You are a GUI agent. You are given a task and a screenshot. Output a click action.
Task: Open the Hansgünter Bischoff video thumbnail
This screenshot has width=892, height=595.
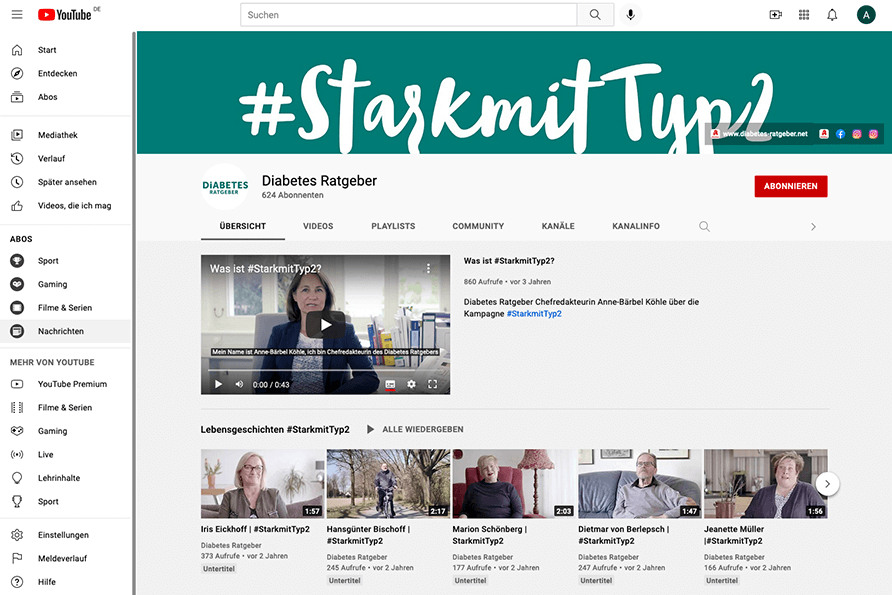(388, 484)
